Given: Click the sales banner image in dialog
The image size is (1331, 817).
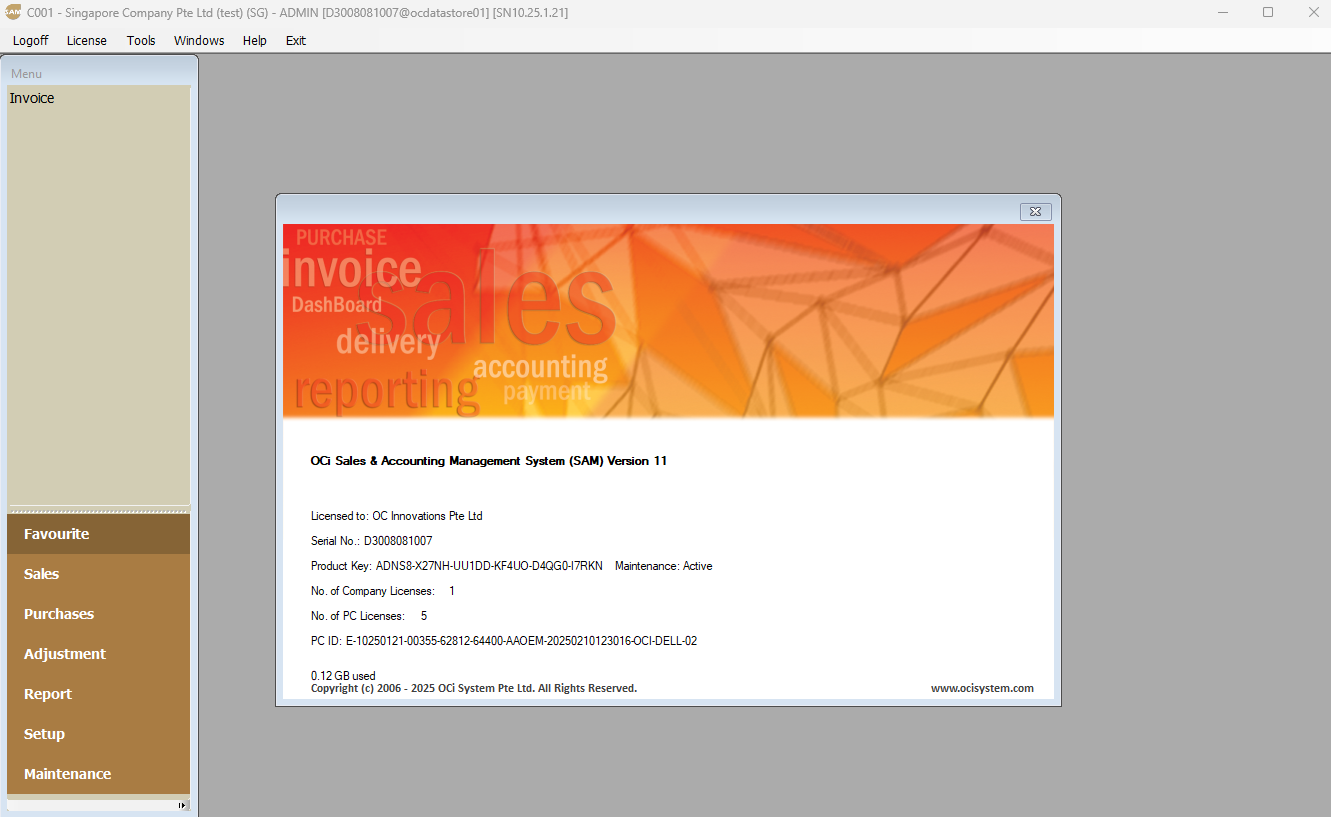Looking at the screenshot, I should tap(668, 321).
